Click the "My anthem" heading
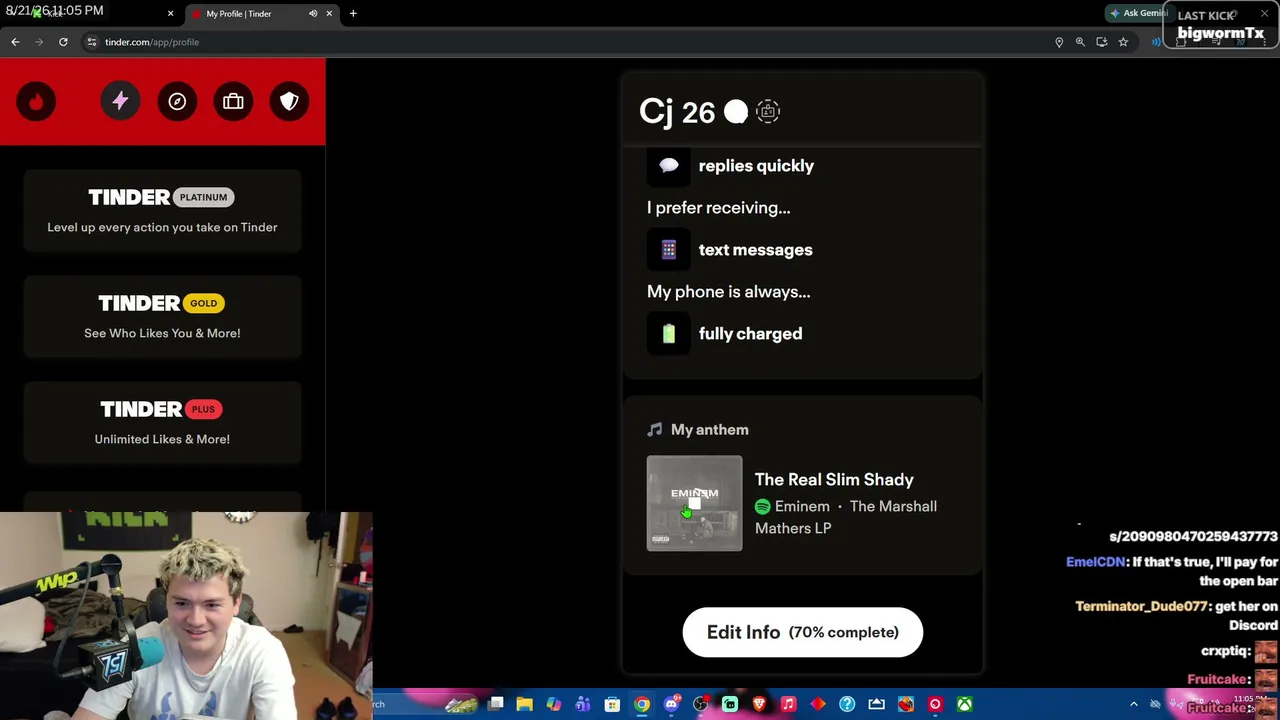The width and height of the screenshot is (1280, 720). 710,430
